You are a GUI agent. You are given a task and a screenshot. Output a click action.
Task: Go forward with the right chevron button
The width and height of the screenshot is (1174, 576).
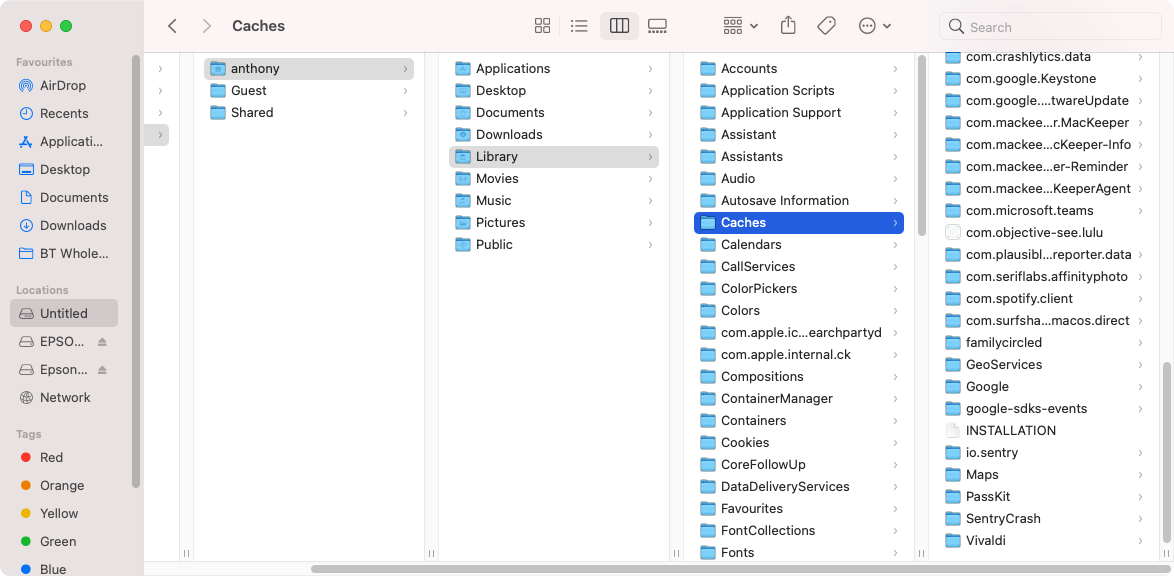207,26
